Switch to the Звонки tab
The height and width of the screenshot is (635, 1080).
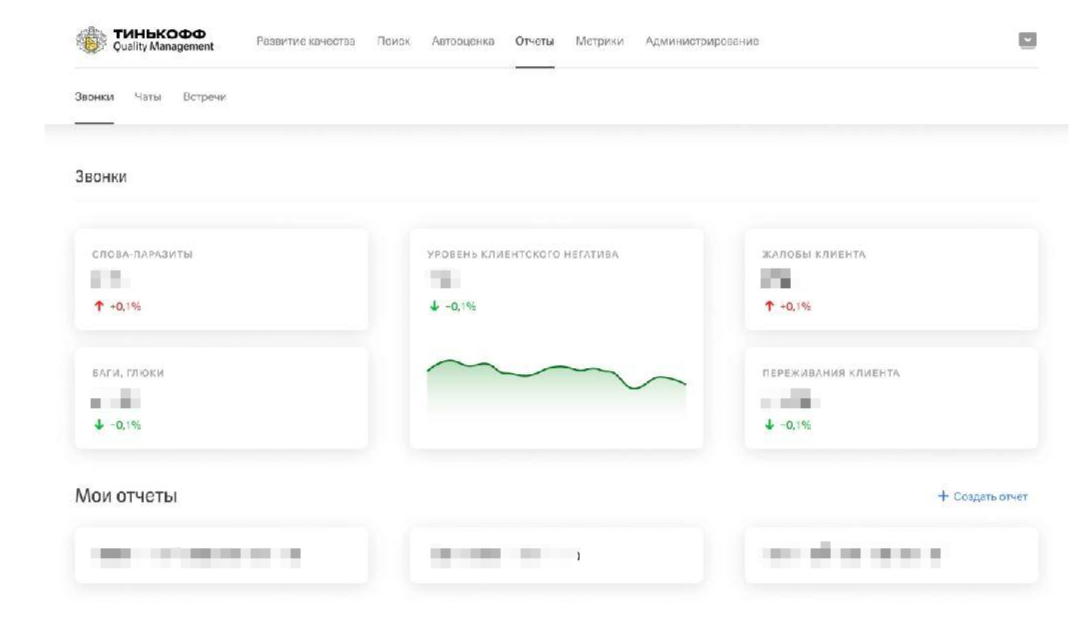pos(94,97)
